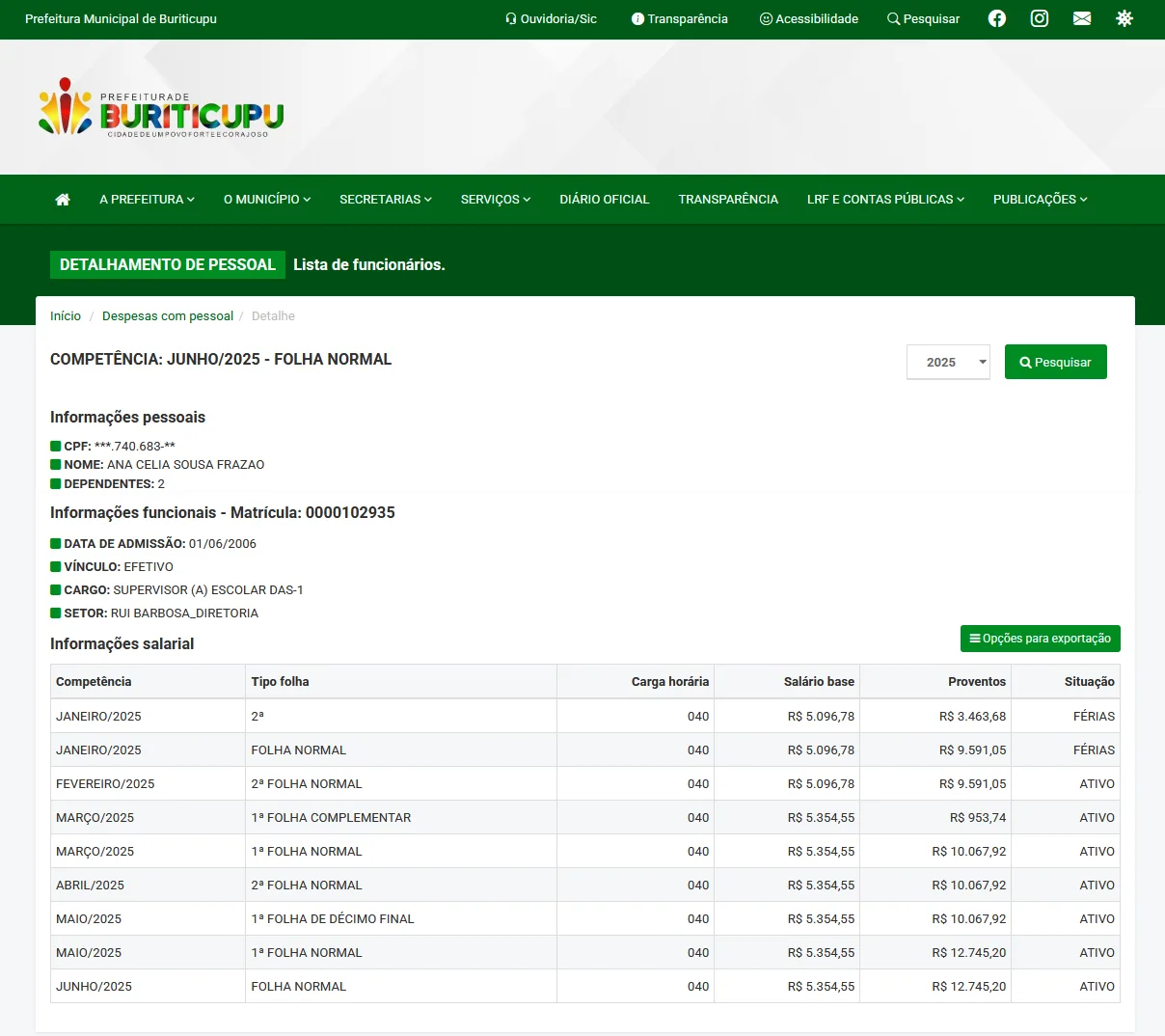1165x1036 pixels.
Task: Select Transparência in the green navigation bar
Action: (x=727, y=200)
